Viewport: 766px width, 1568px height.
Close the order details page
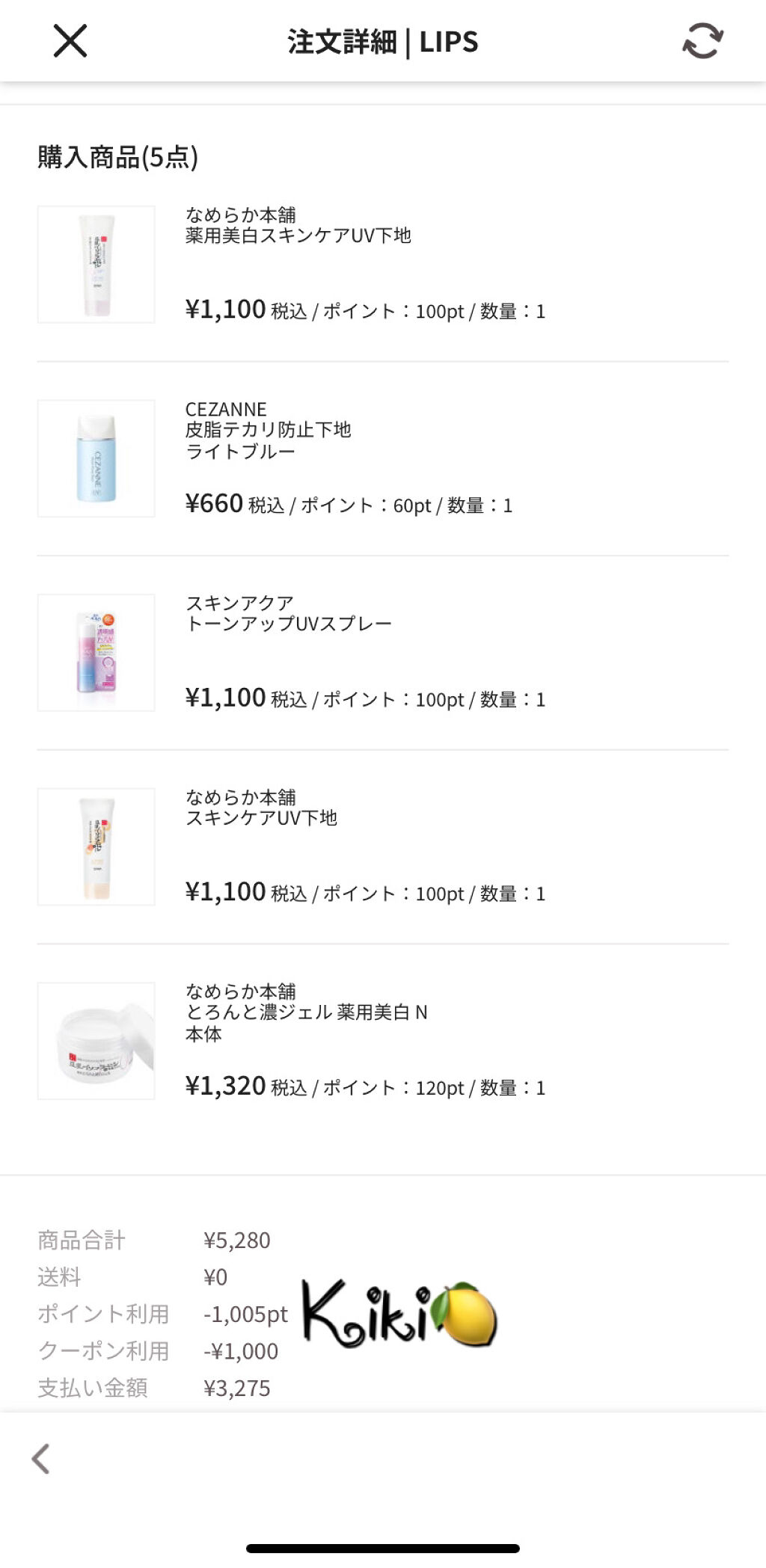70,41
